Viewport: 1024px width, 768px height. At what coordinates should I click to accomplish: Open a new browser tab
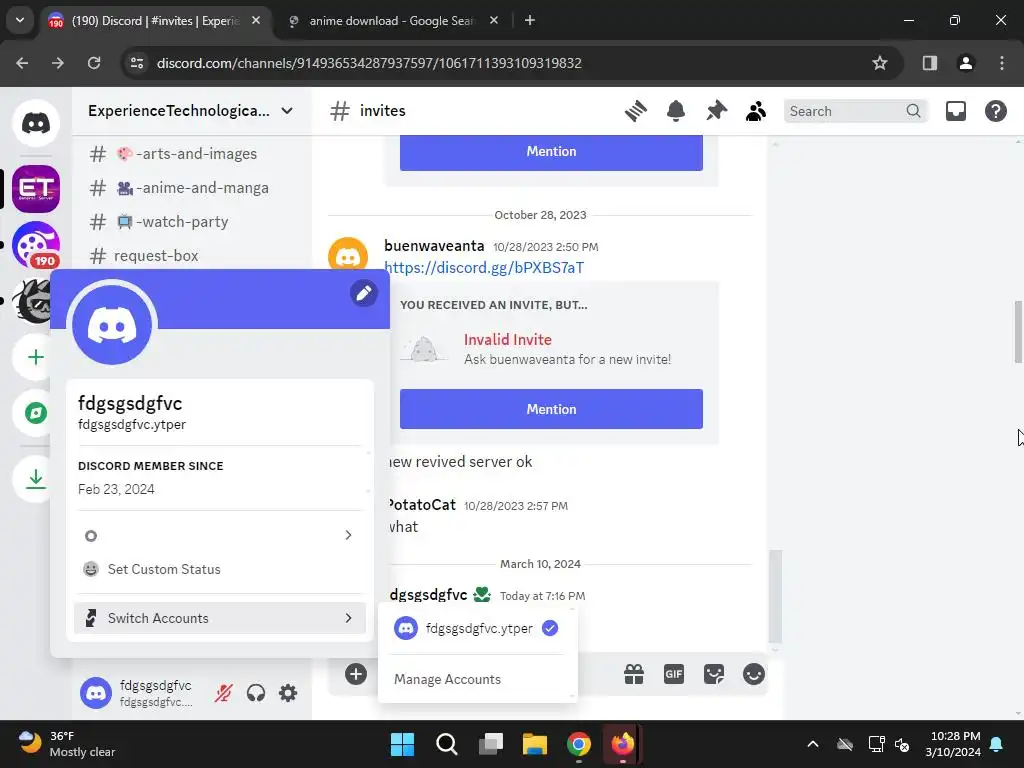click(530, 21)
